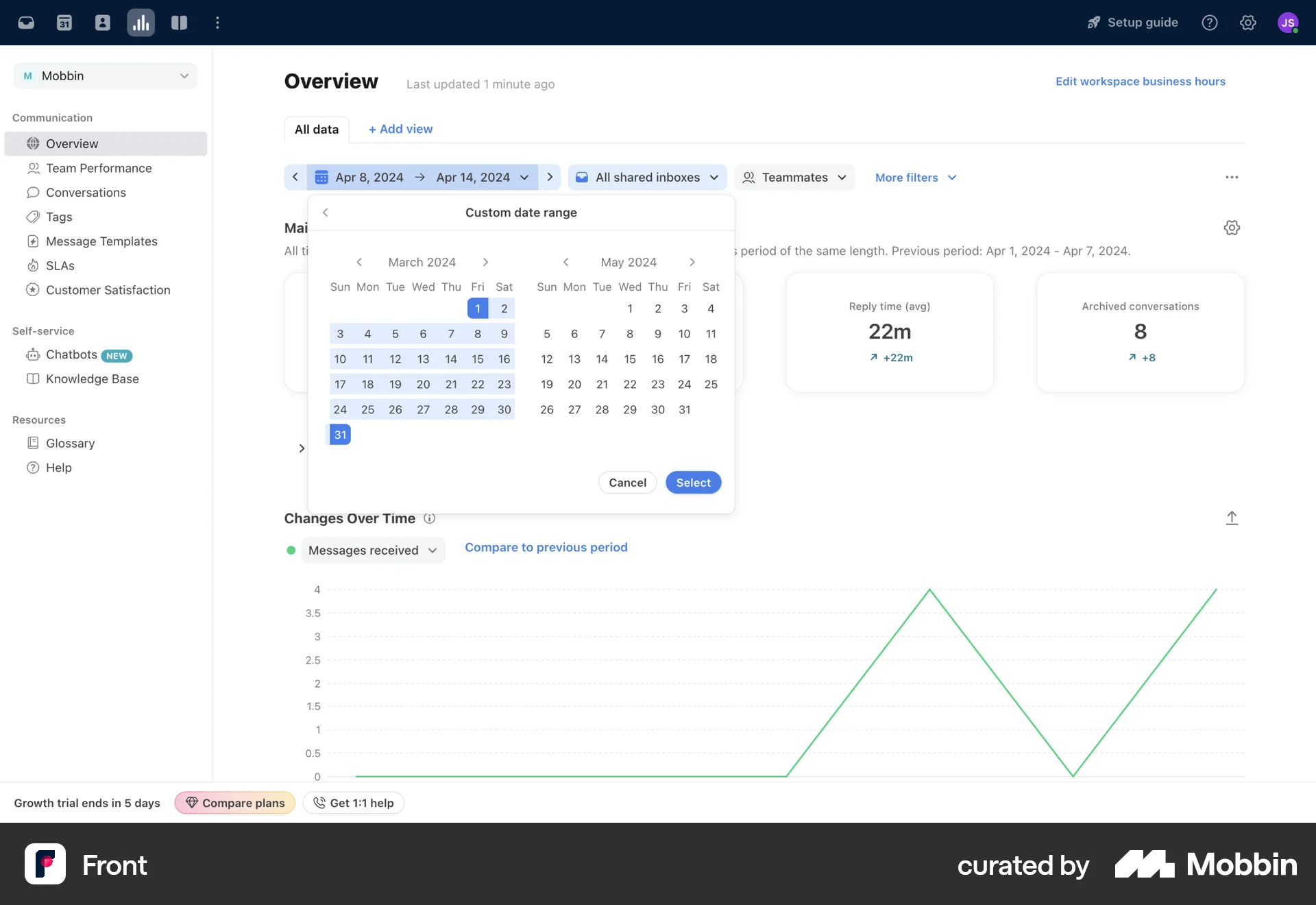Open the Knowledge Base book icon in top bar

(179, 22)
